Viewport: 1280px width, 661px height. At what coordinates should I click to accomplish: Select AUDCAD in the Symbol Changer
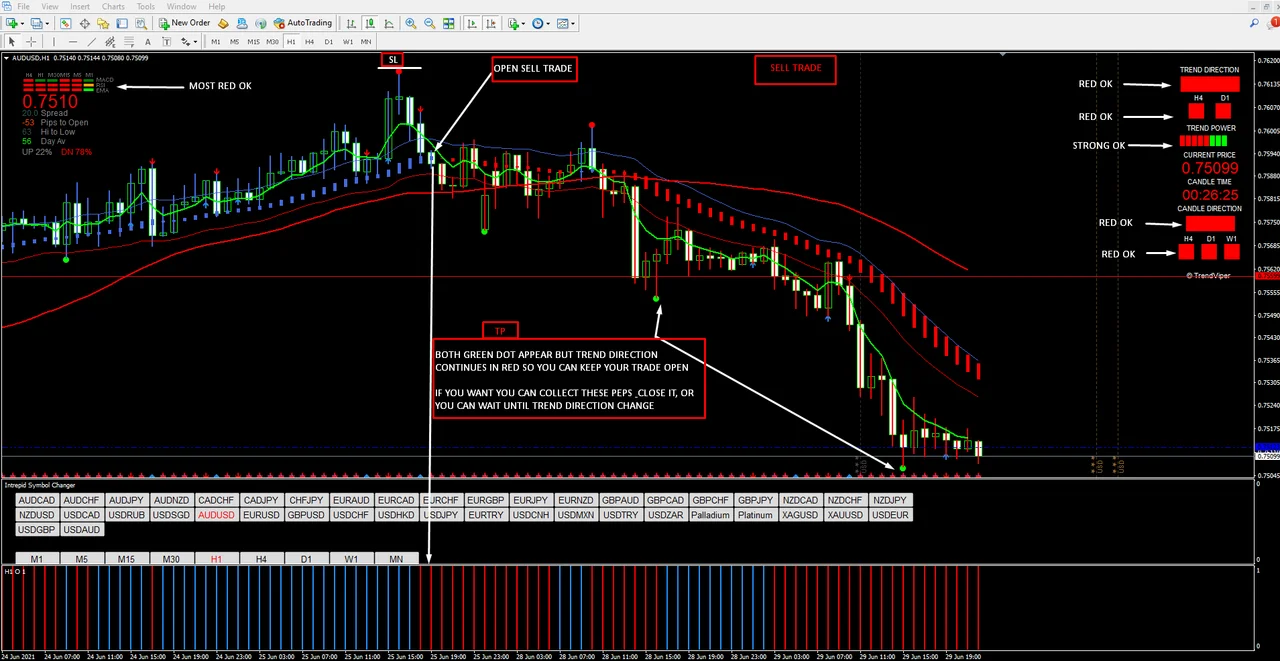coord(37,500)
